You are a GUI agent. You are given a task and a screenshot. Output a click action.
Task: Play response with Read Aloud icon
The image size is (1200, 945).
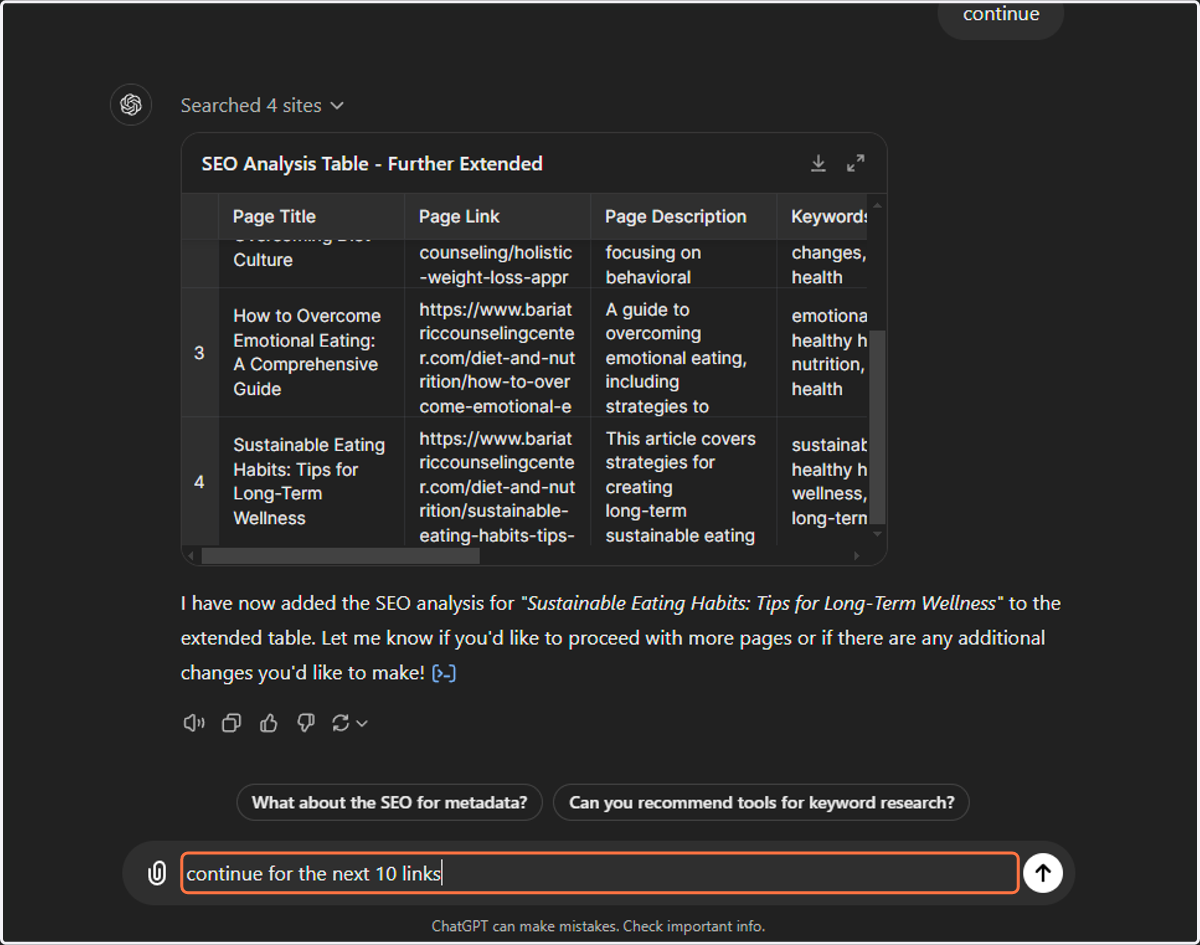(x=194, y=723)
